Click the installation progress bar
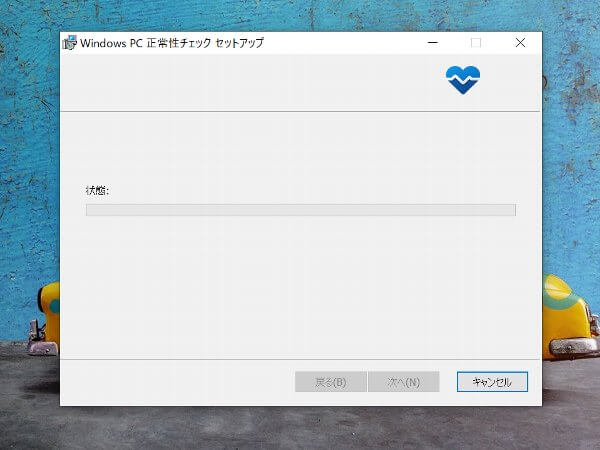Screen dimensions: 600x450 [301, 210]
